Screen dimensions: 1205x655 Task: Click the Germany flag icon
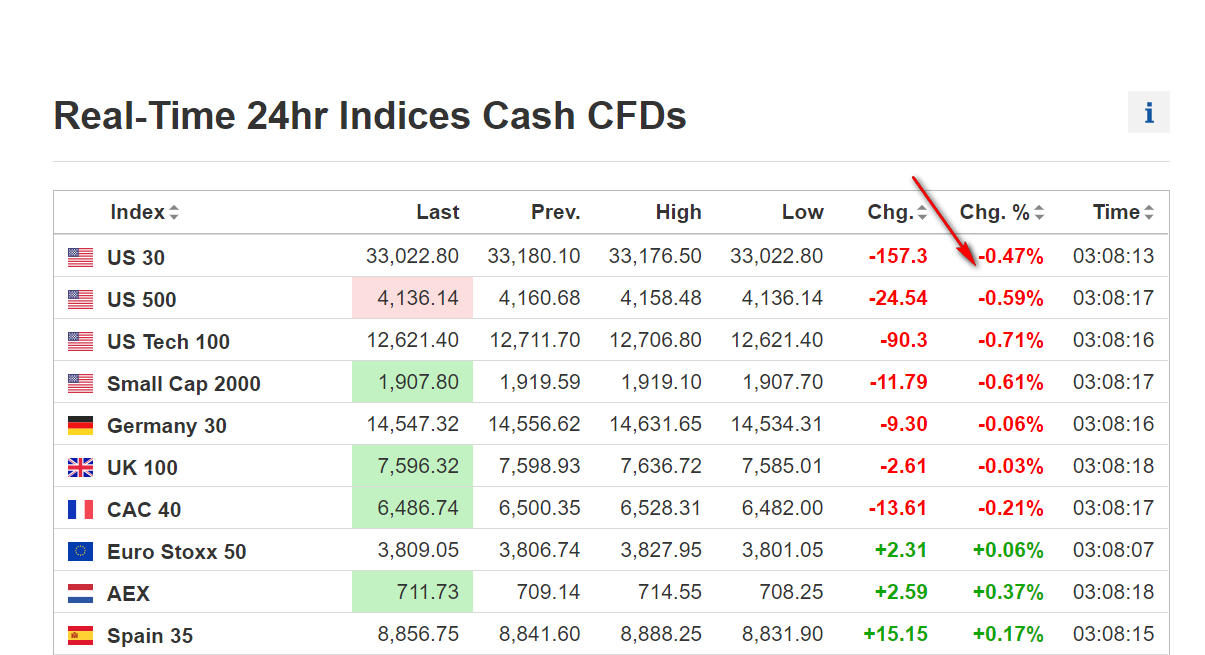81,426
